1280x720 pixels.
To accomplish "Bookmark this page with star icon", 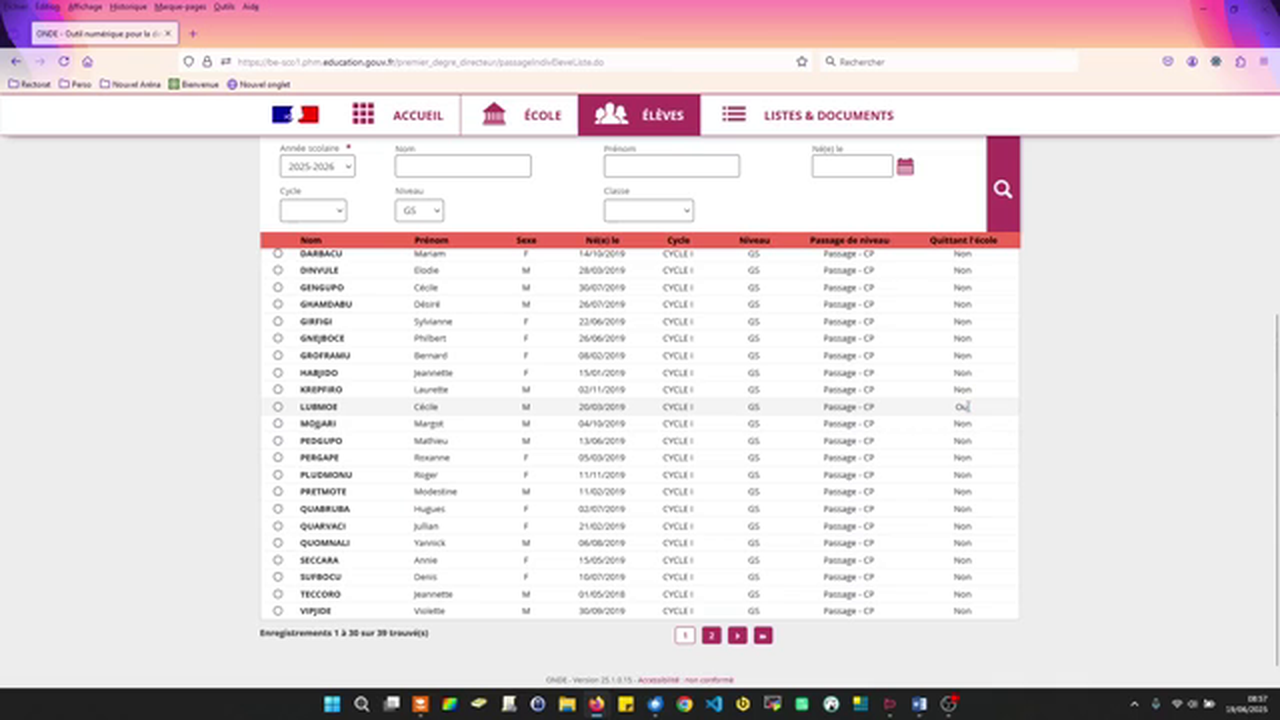I will 801,62.
